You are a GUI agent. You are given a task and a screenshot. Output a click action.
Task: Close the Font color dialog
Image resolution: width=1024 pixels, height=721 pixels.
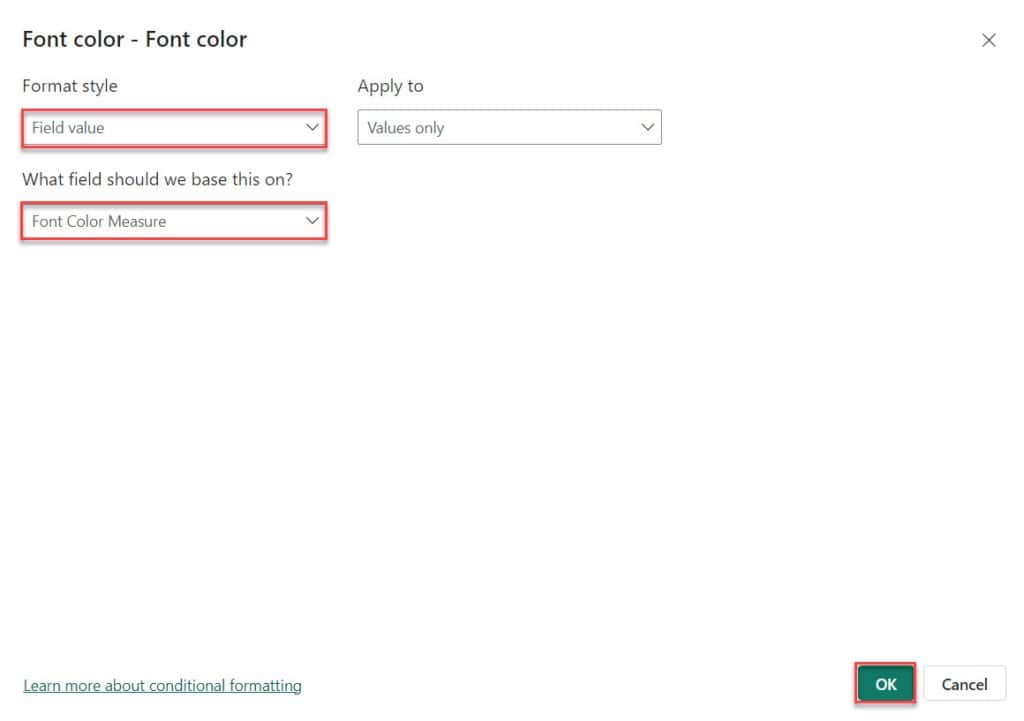tap(989, 40)
